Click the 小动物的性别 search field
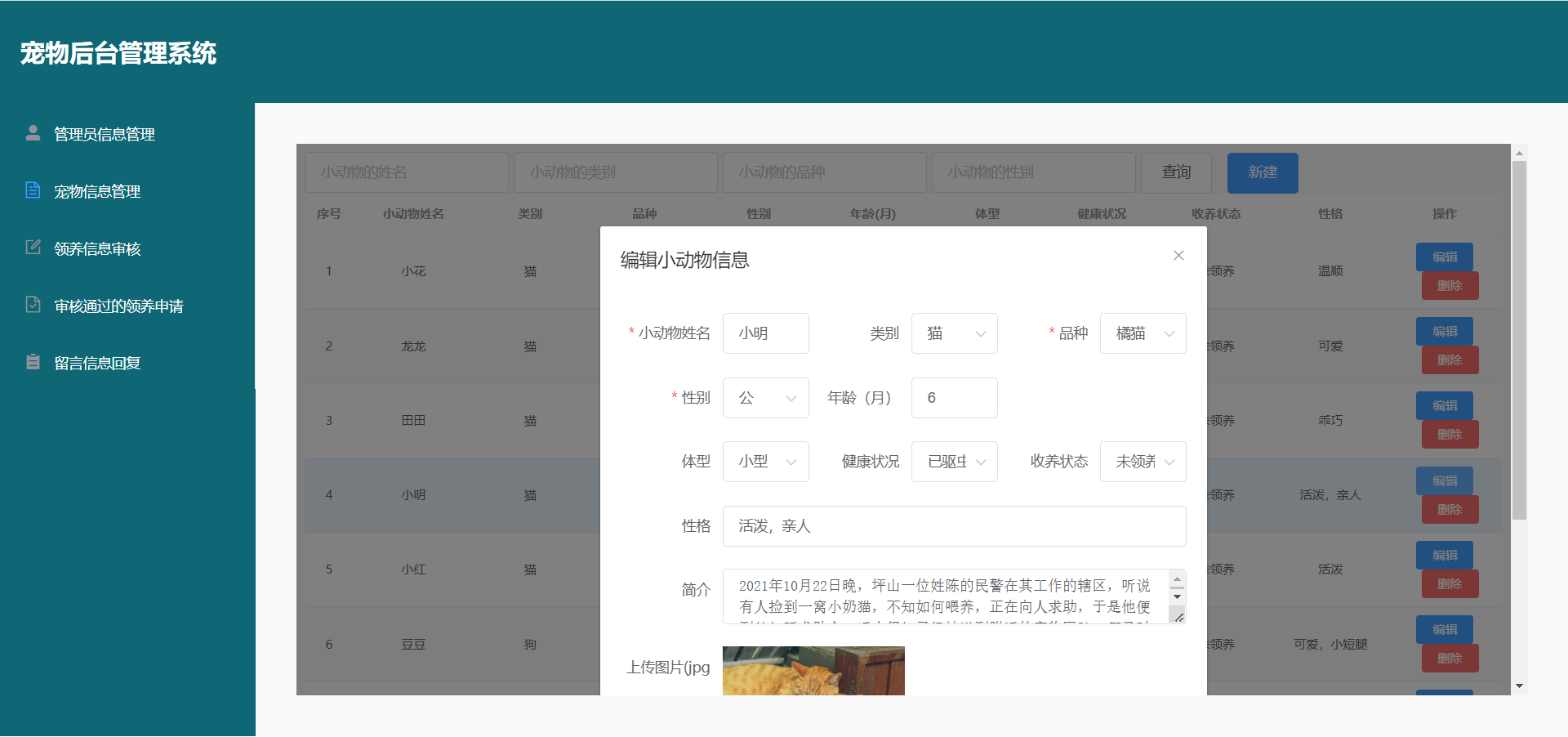The height and width of the screenshot is (737, 1568). click(x=1034, y=172)
